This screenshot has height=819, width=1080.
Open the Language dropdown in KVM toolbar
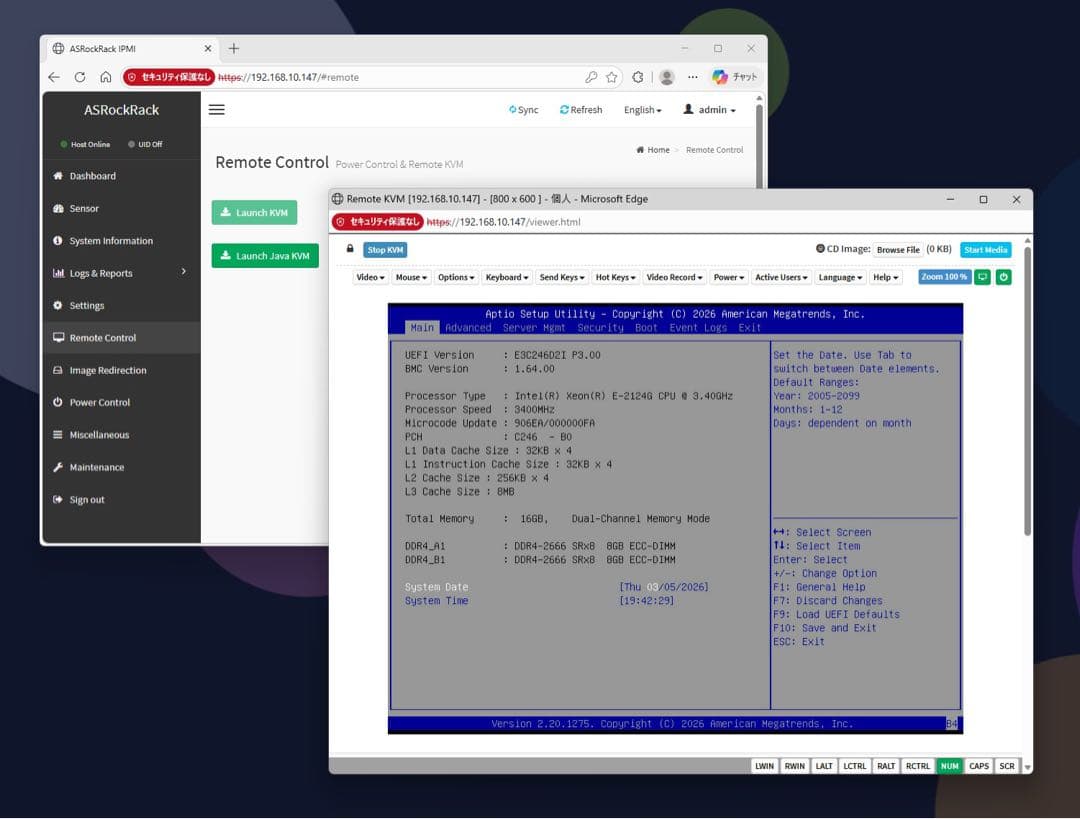pos(840,277)
